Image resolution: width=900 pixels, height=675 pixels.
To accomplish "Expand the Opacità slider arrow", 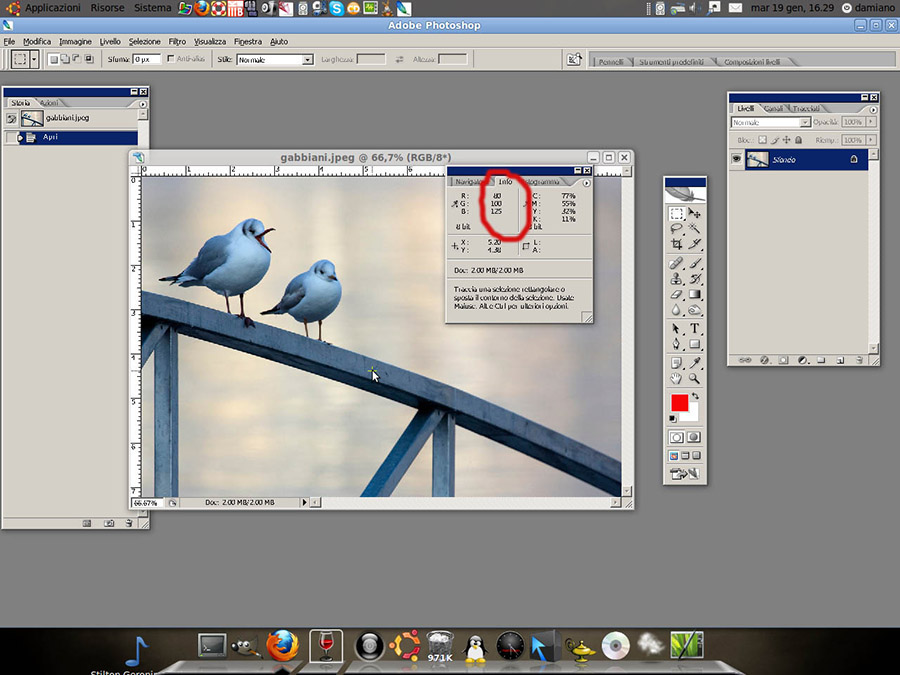I will click(x=869, y=122).
